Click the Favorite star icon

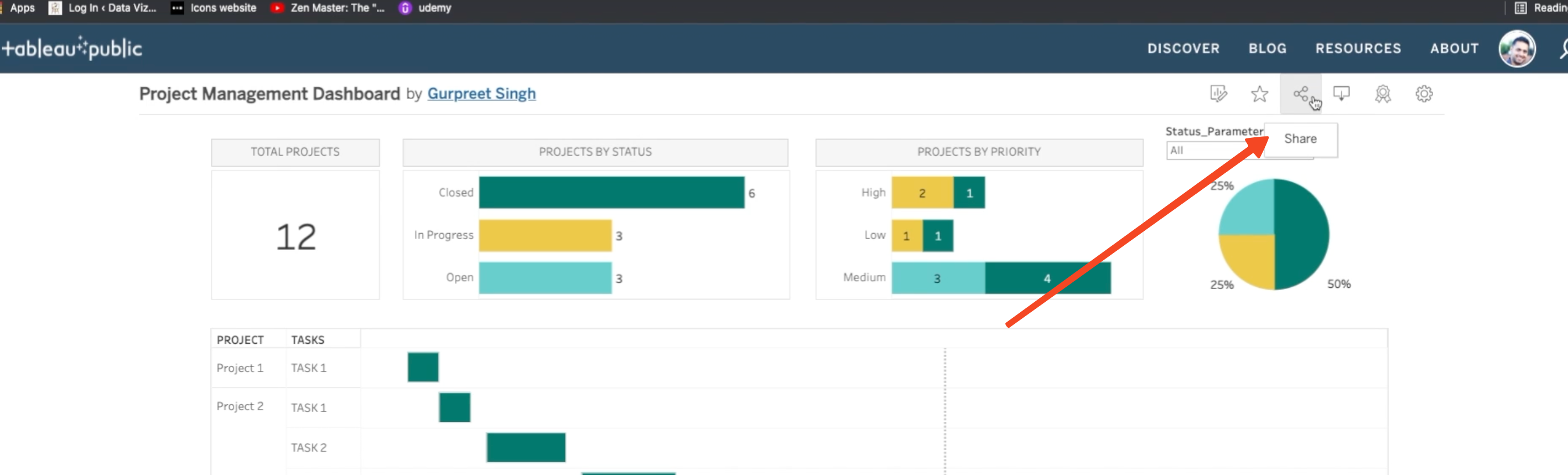1259,94
